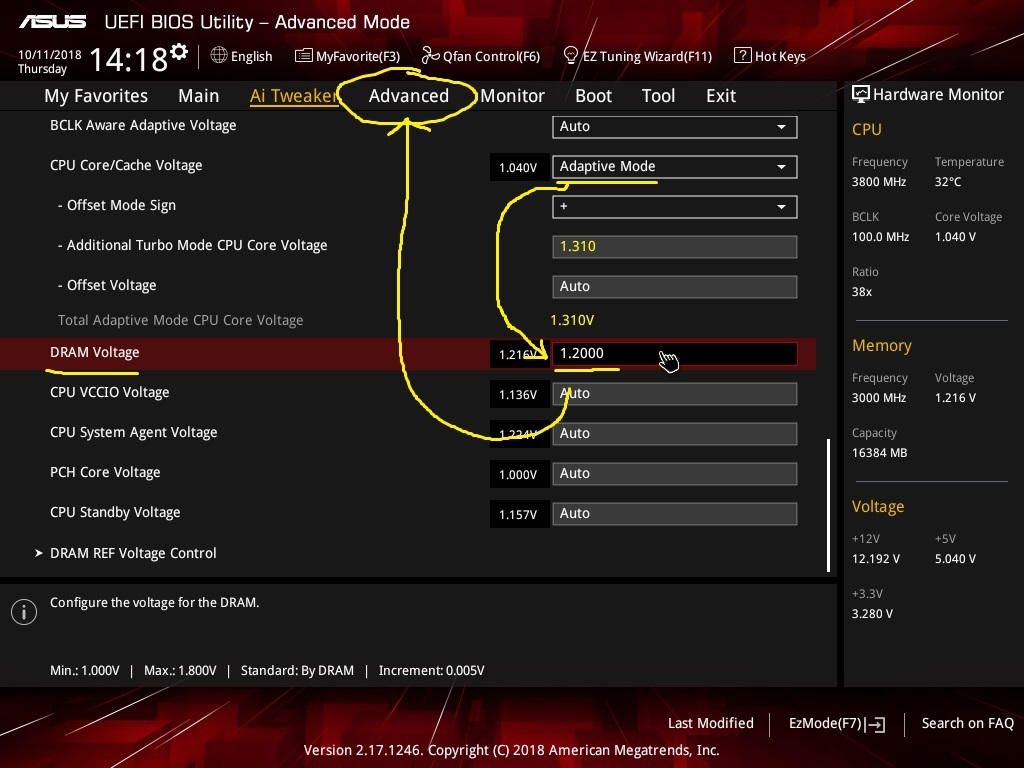Click the EzMode exit arrow icon
This screenshot has height=768, width=1024.
(x=876, y=724)
